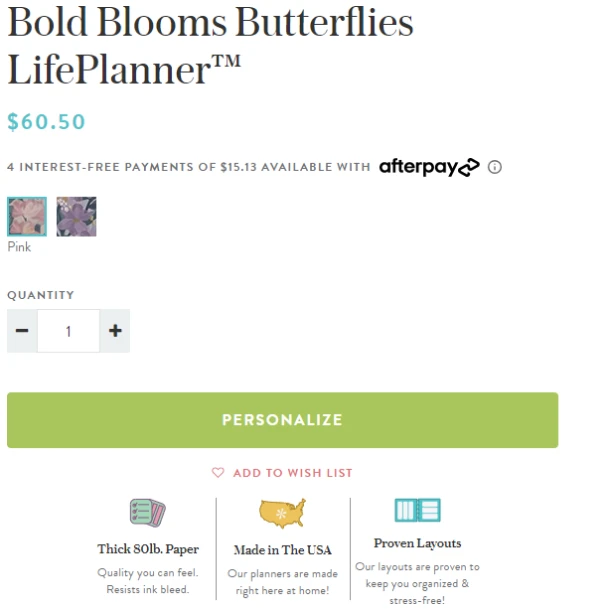
Task: Click the Made in The USA heading
Action: [282, 550]
